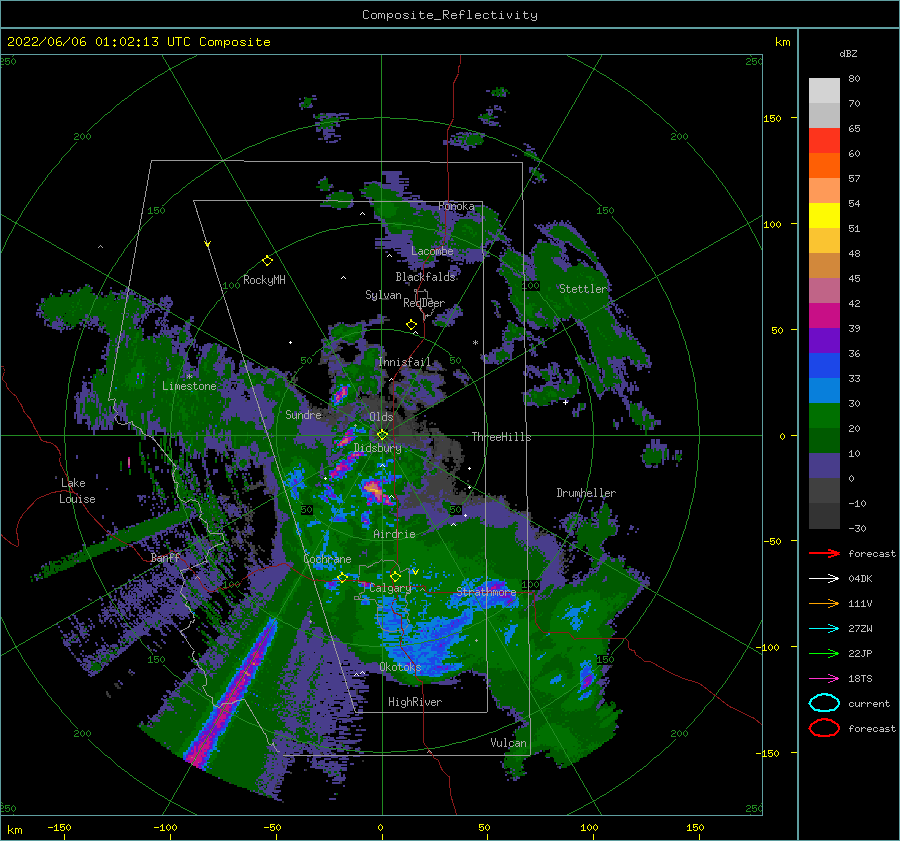The image size is (900, 841).
Task: Click the 18TS legend text
Action: (x=860, y=679)
